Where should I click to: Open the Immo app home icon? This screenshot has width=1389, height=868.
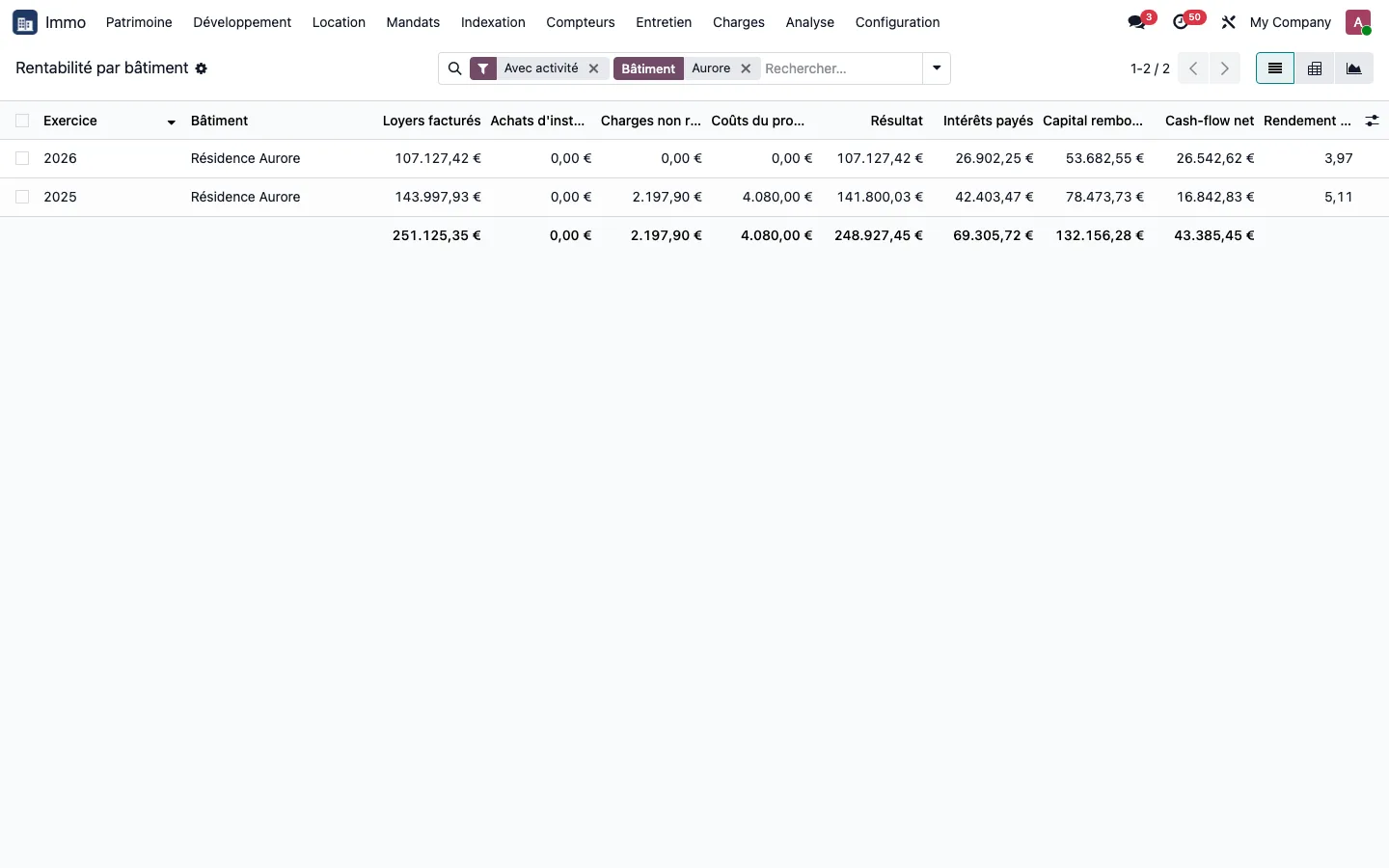tap(25, 22)
